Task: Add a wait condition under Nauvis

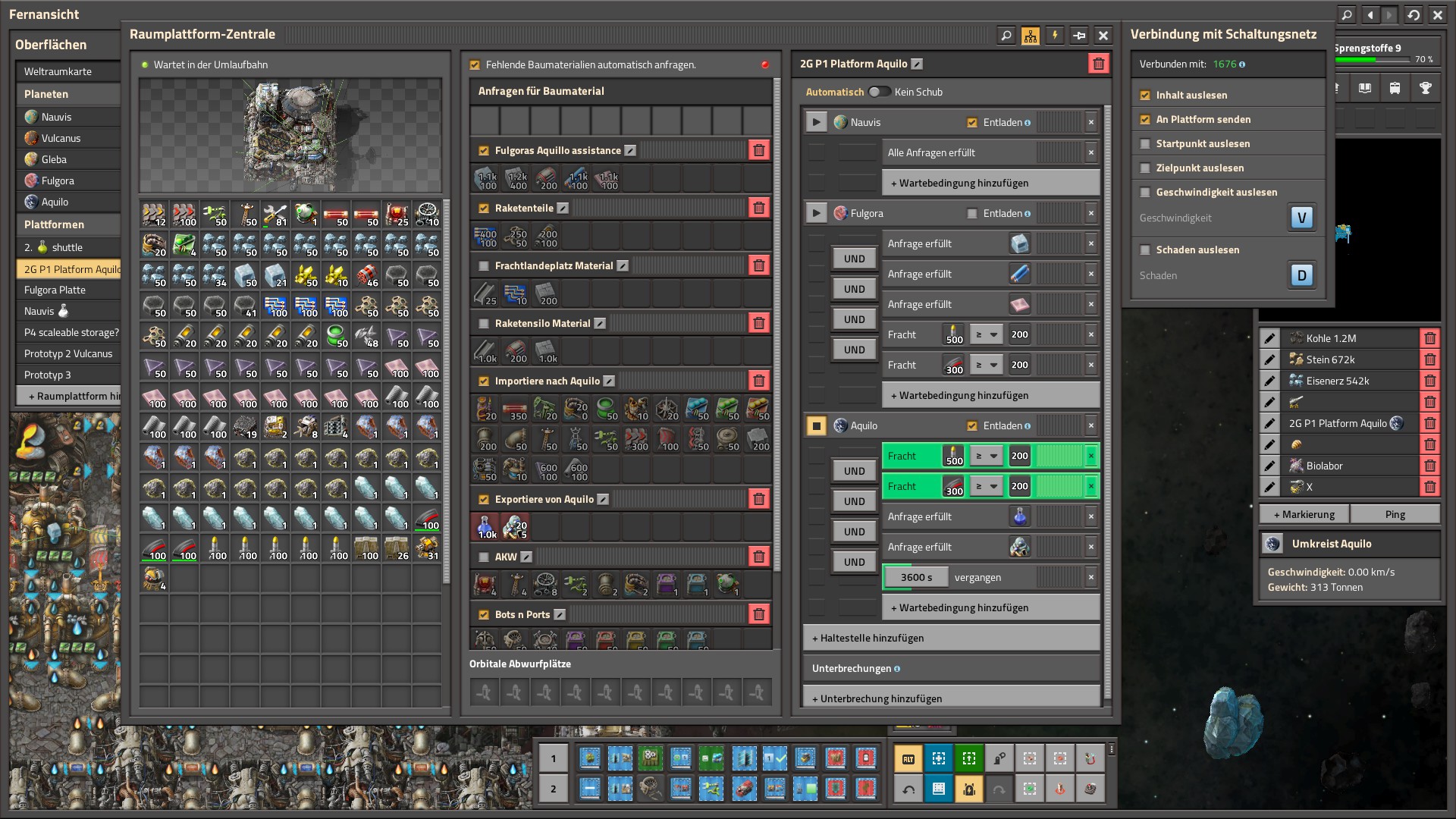Action: click(x=990, y=183)
